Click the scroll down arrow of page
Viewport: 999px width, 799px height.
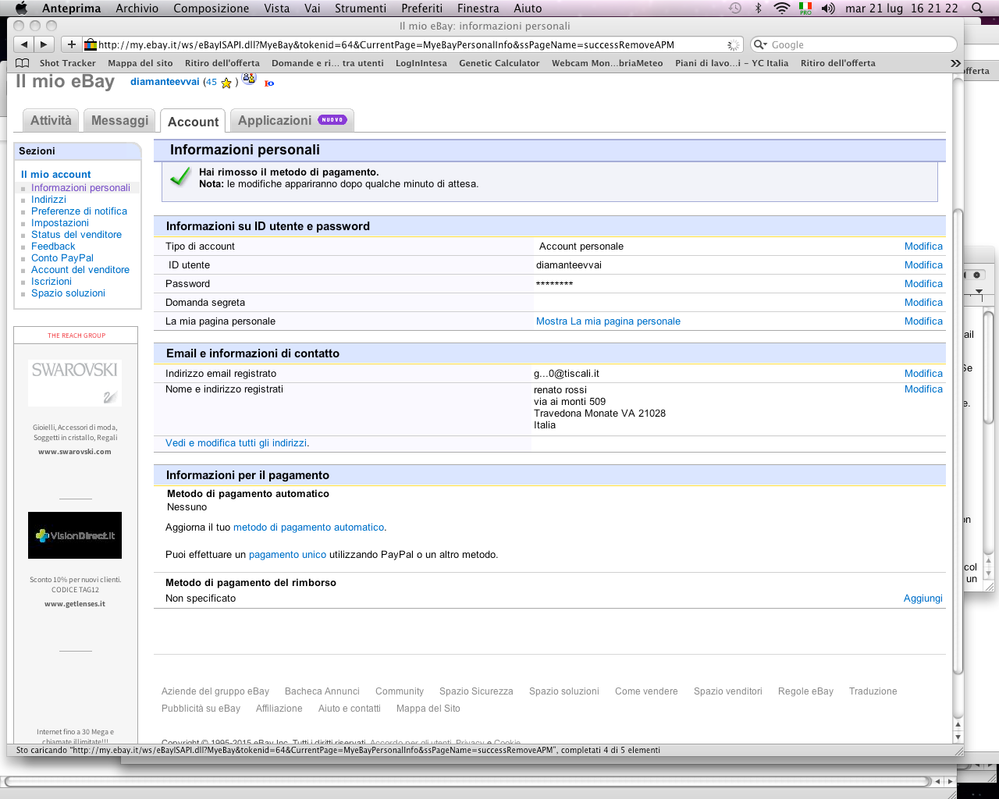tap(958, 737)
